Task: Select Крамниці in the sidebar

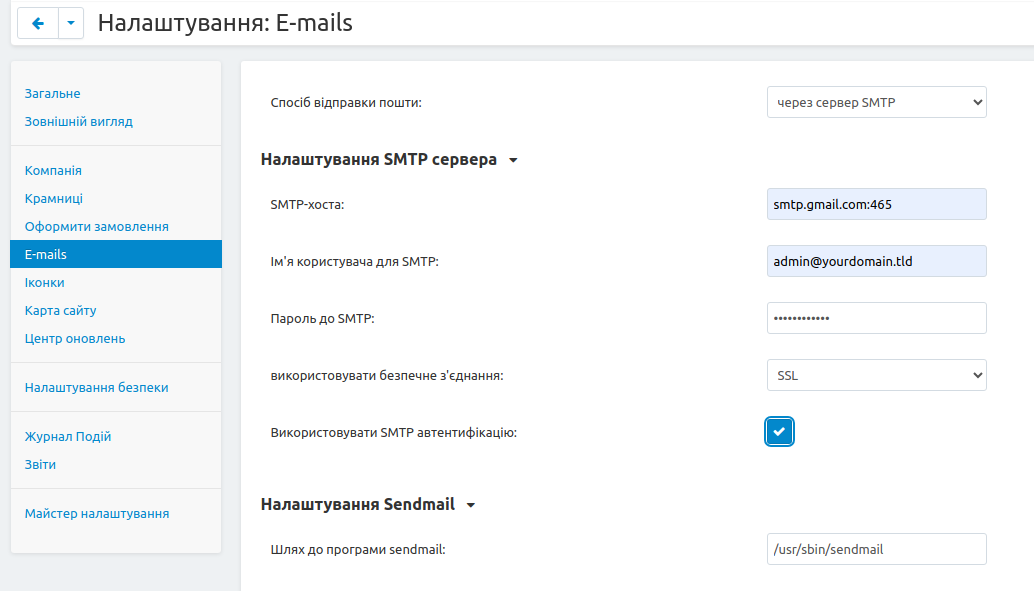Action: pyautogui.click(x=54, y=199)
